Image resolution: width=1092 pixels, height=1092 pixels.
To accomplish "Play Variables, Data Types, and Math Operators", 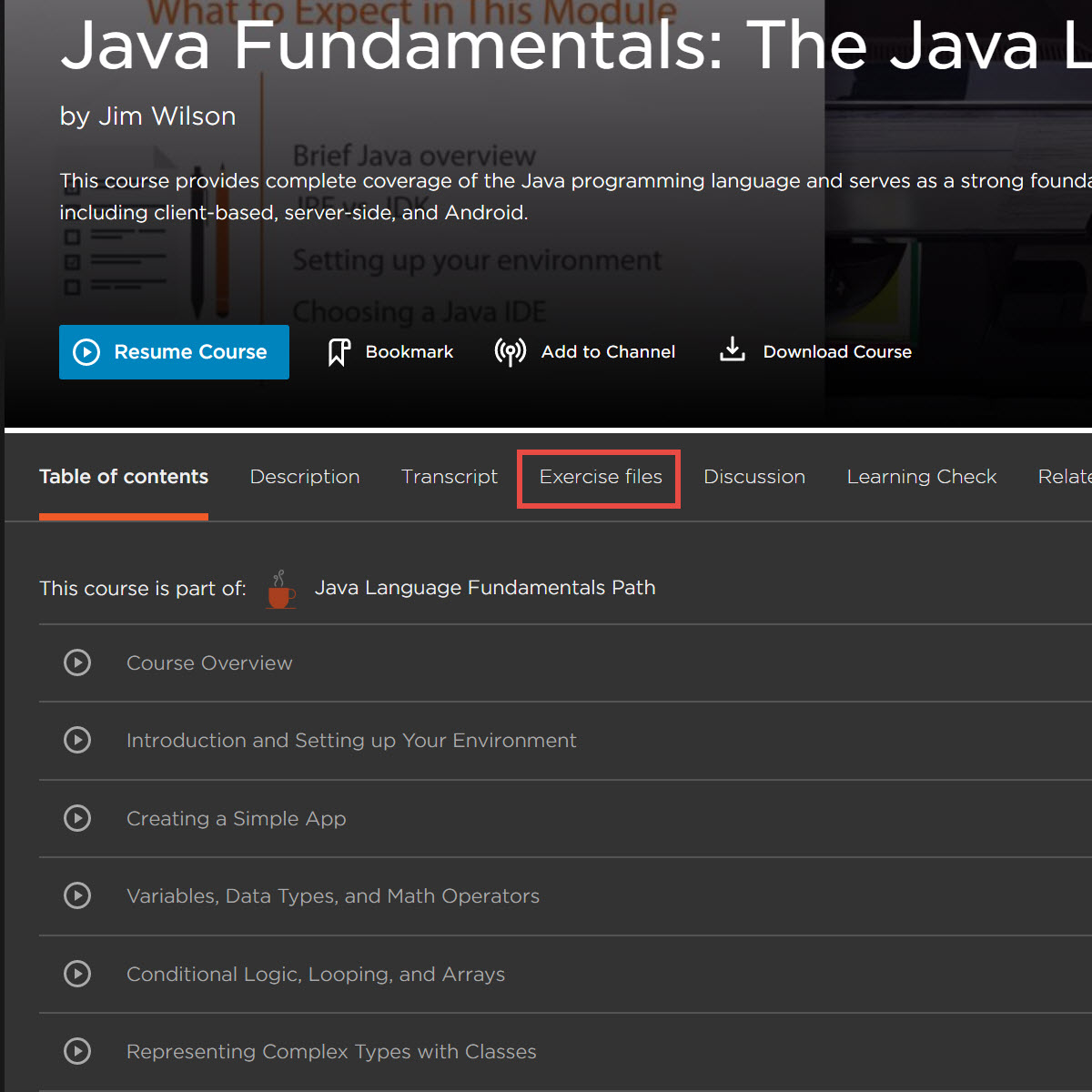I will click(x=77, y=895).
